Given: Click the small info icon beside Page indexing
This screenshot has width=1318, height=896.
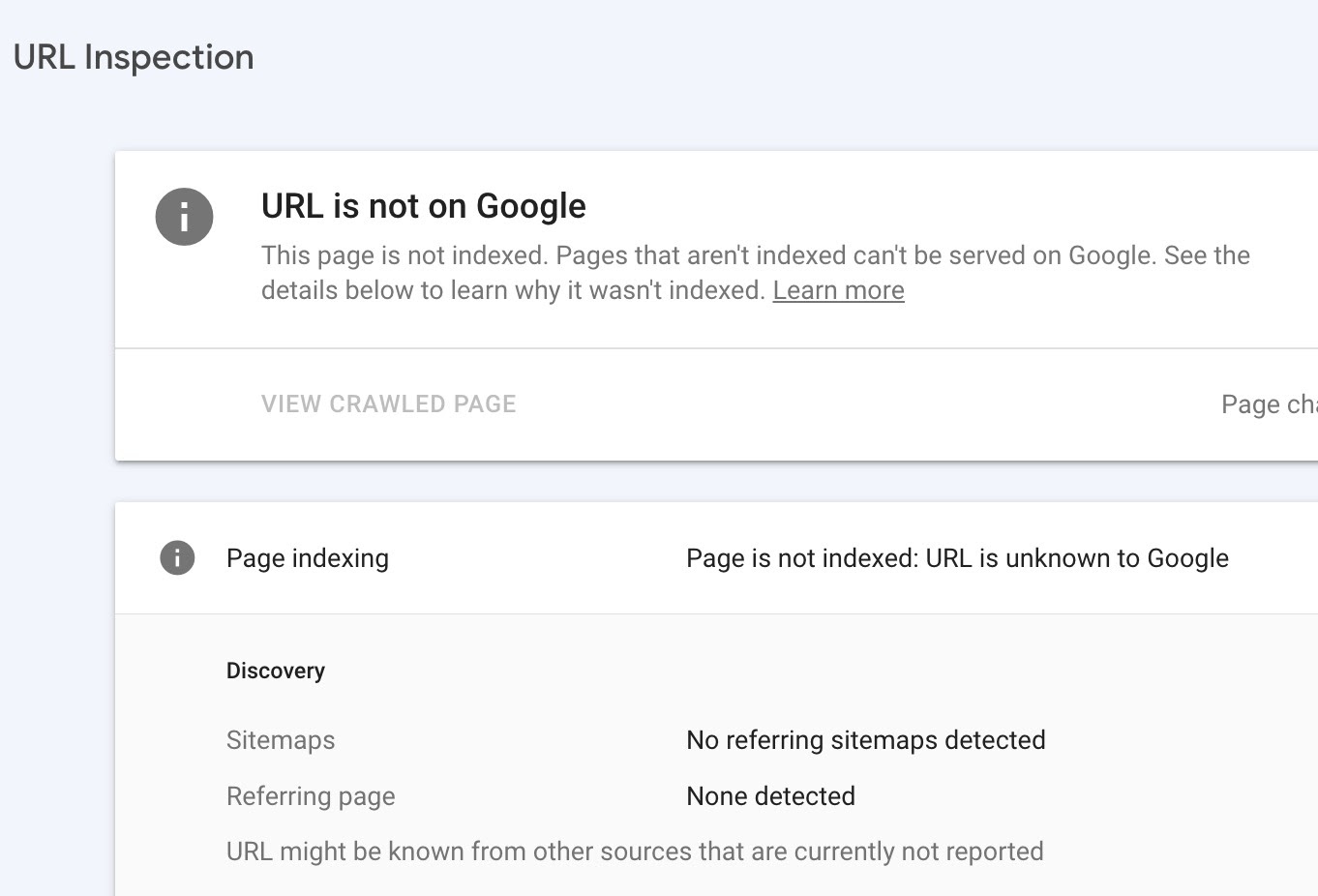Looking at the screenshot, I should coord(177,558).
